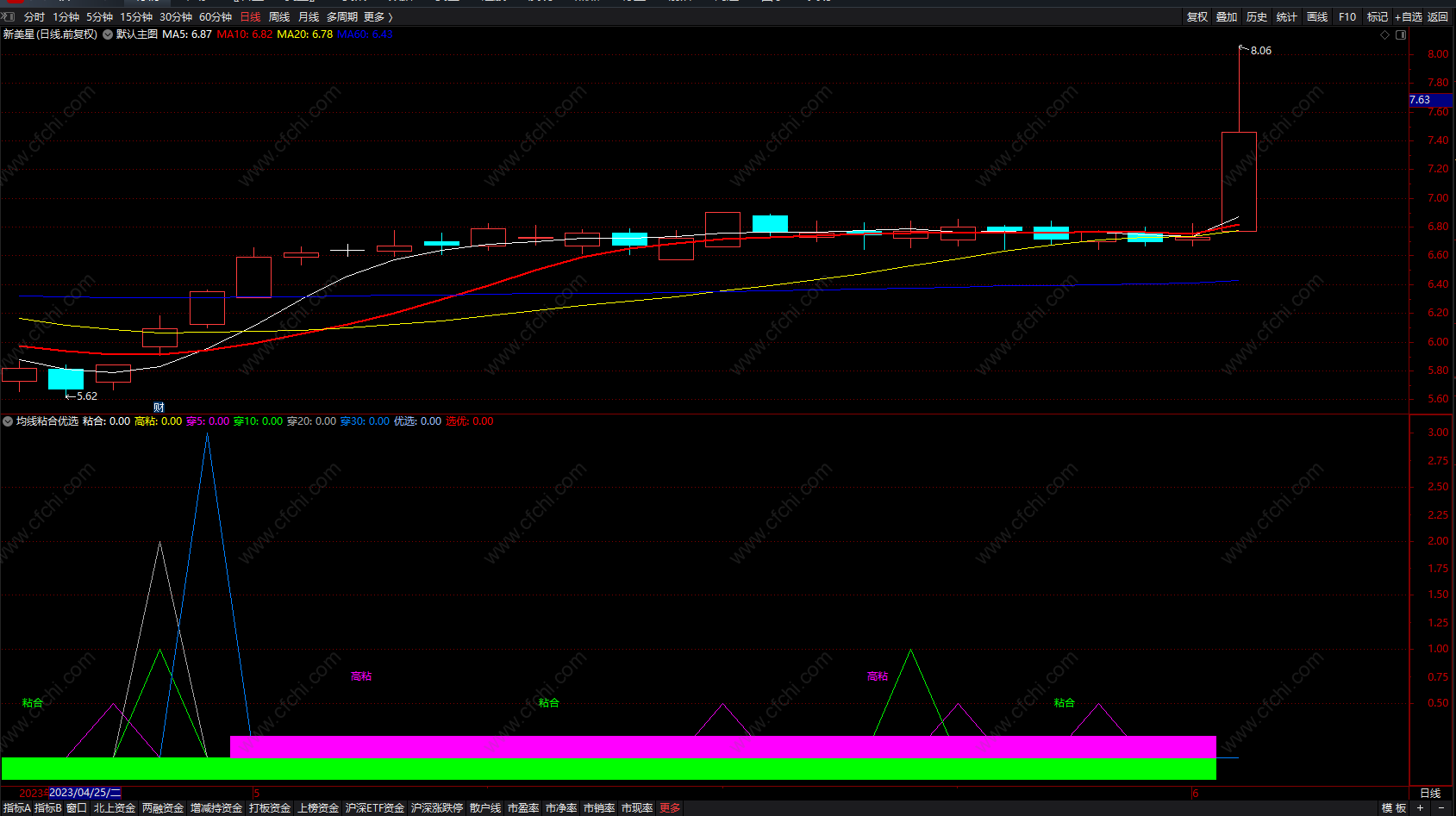Toggle the 复权 price adjustment option
1456x816 pixels.
(1197, 17)
